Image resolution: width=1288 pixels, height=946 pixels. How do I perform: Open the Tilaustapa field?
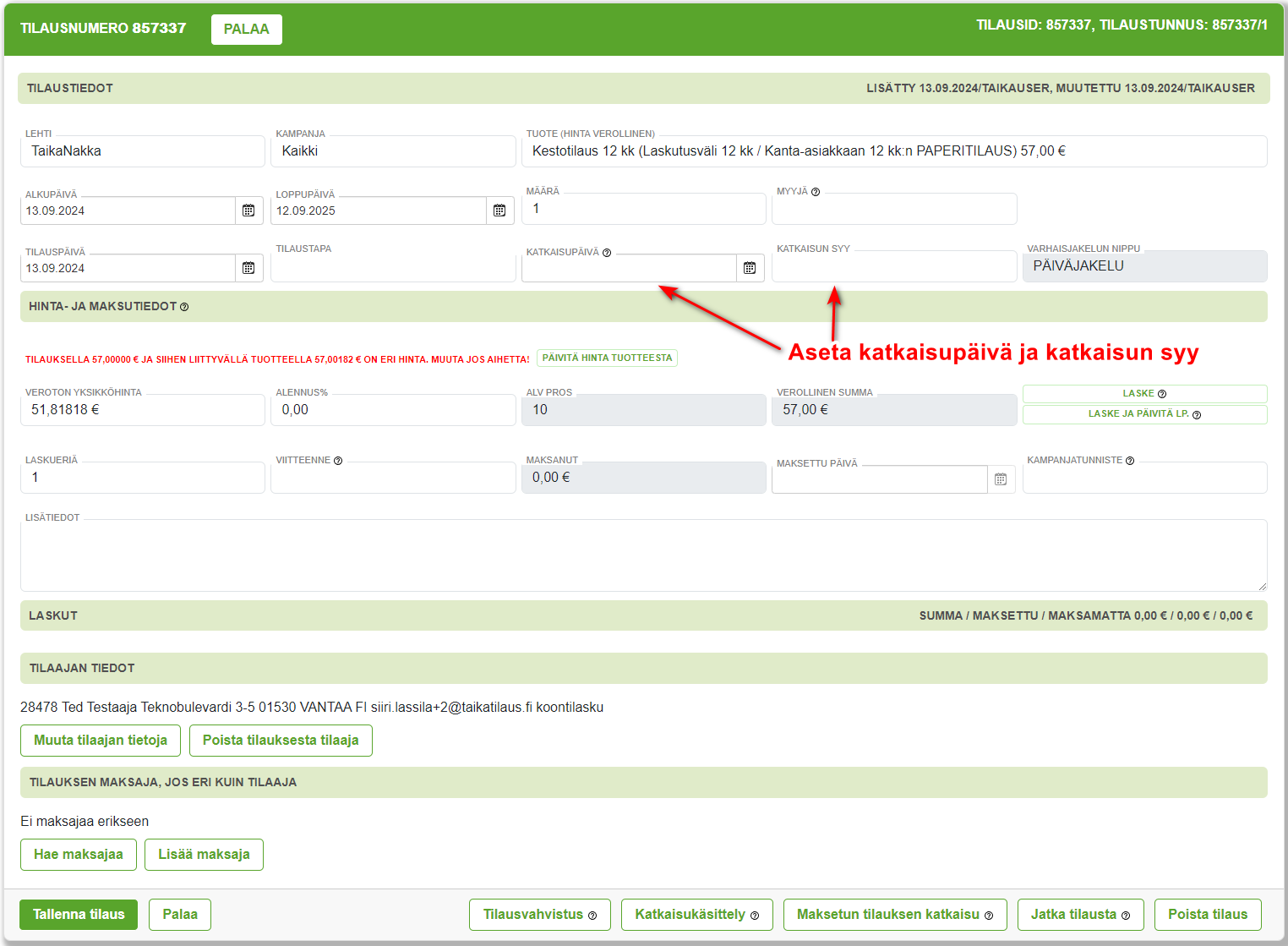(x=393, y=266)
